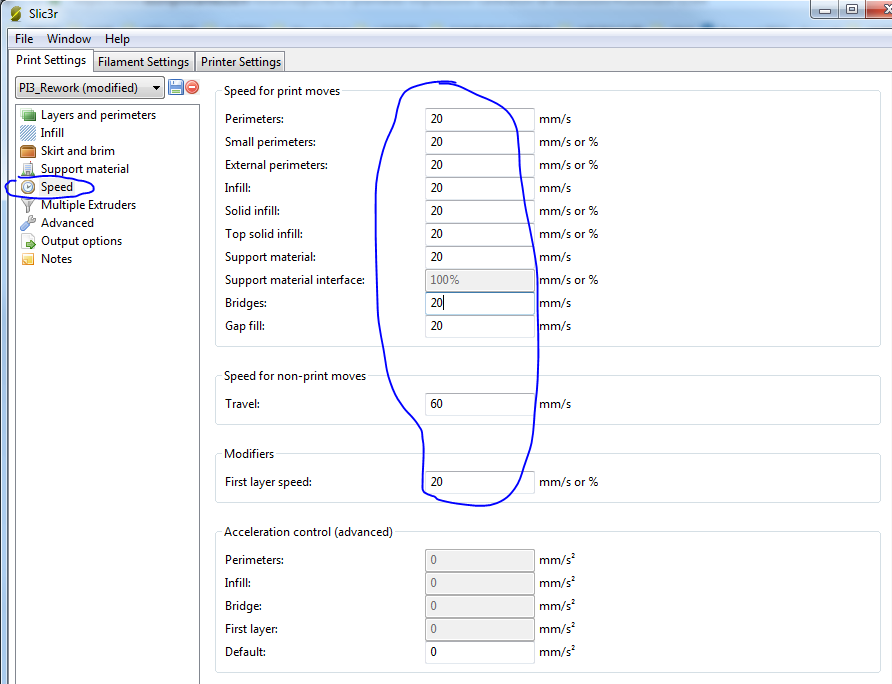Screen dimensions: 892x684
Task: Select the Notes page
Action: 56,259
